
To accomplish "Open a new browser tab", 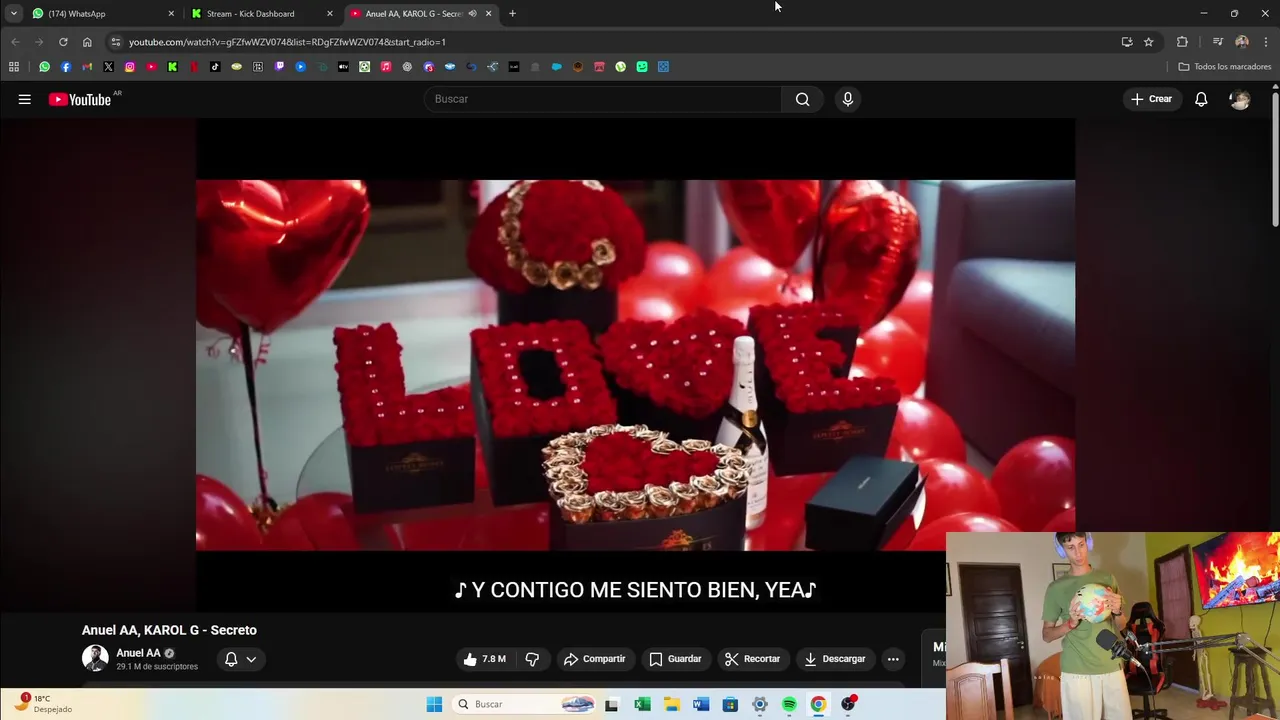I will 512,13.
